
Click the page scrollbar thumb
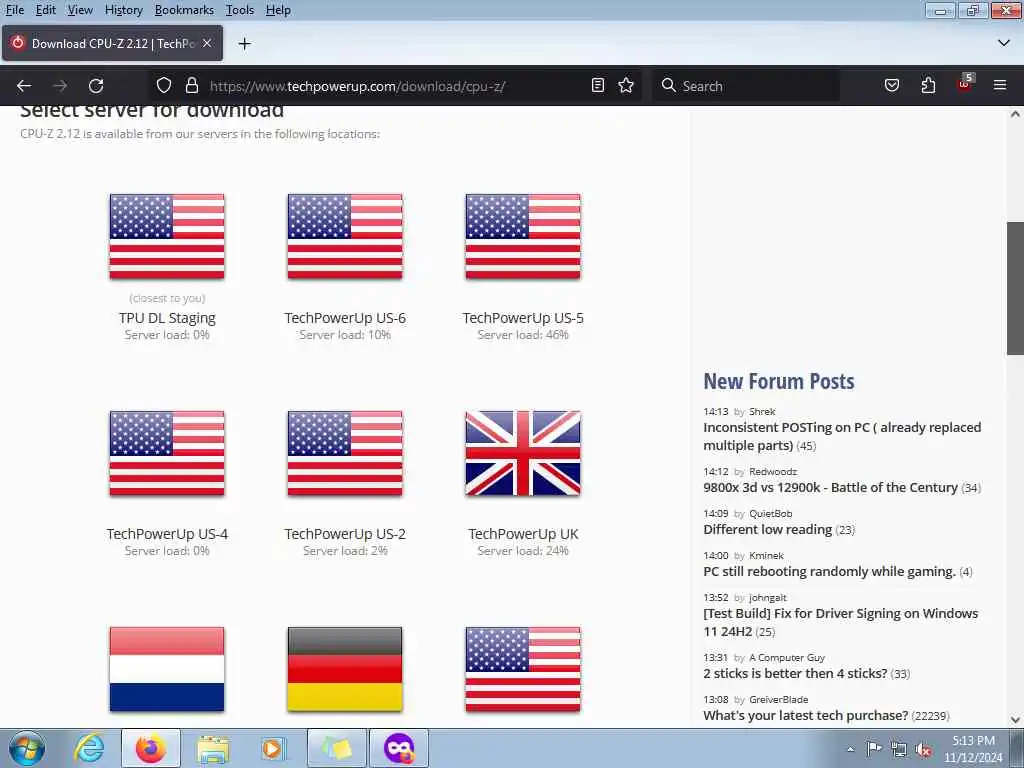point(1015,289)
